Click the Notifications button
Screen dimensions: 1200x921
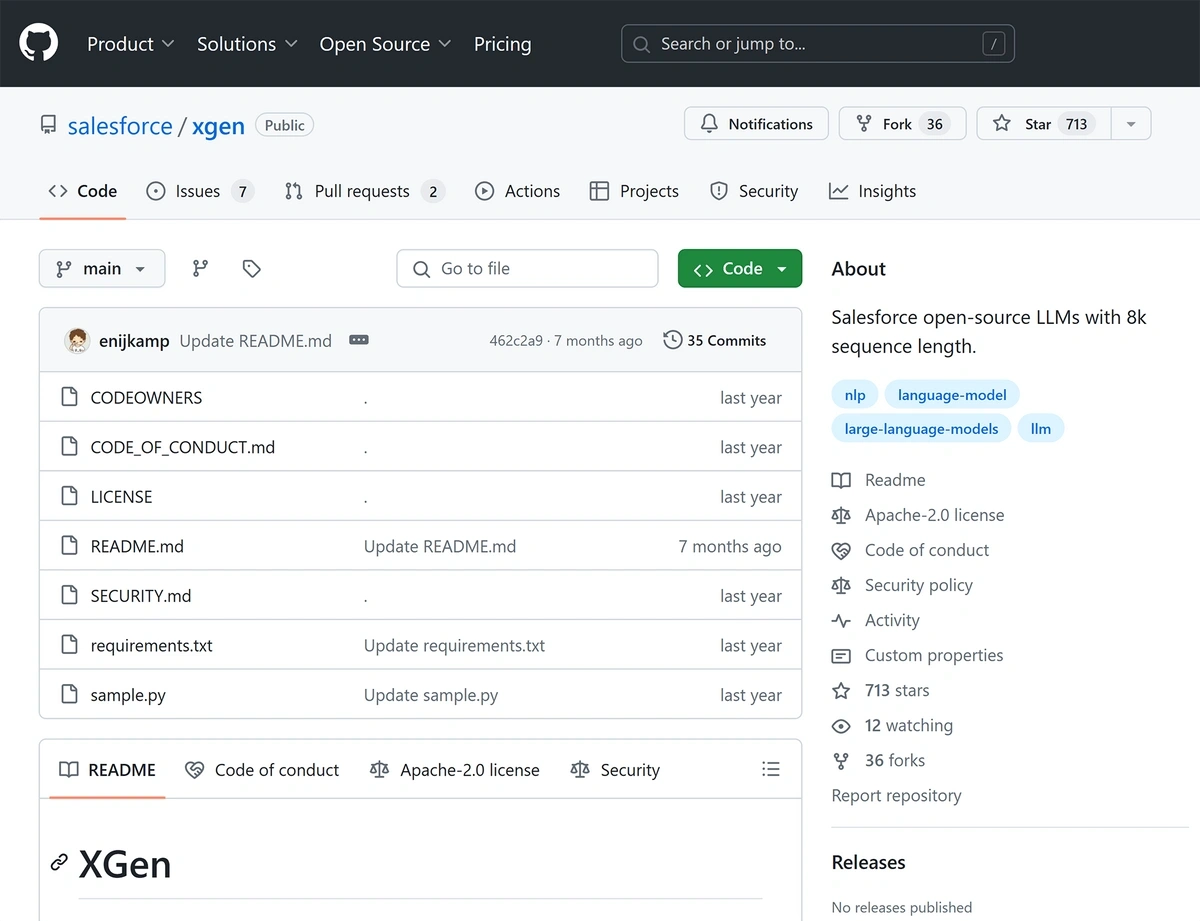tap(756, 124)
